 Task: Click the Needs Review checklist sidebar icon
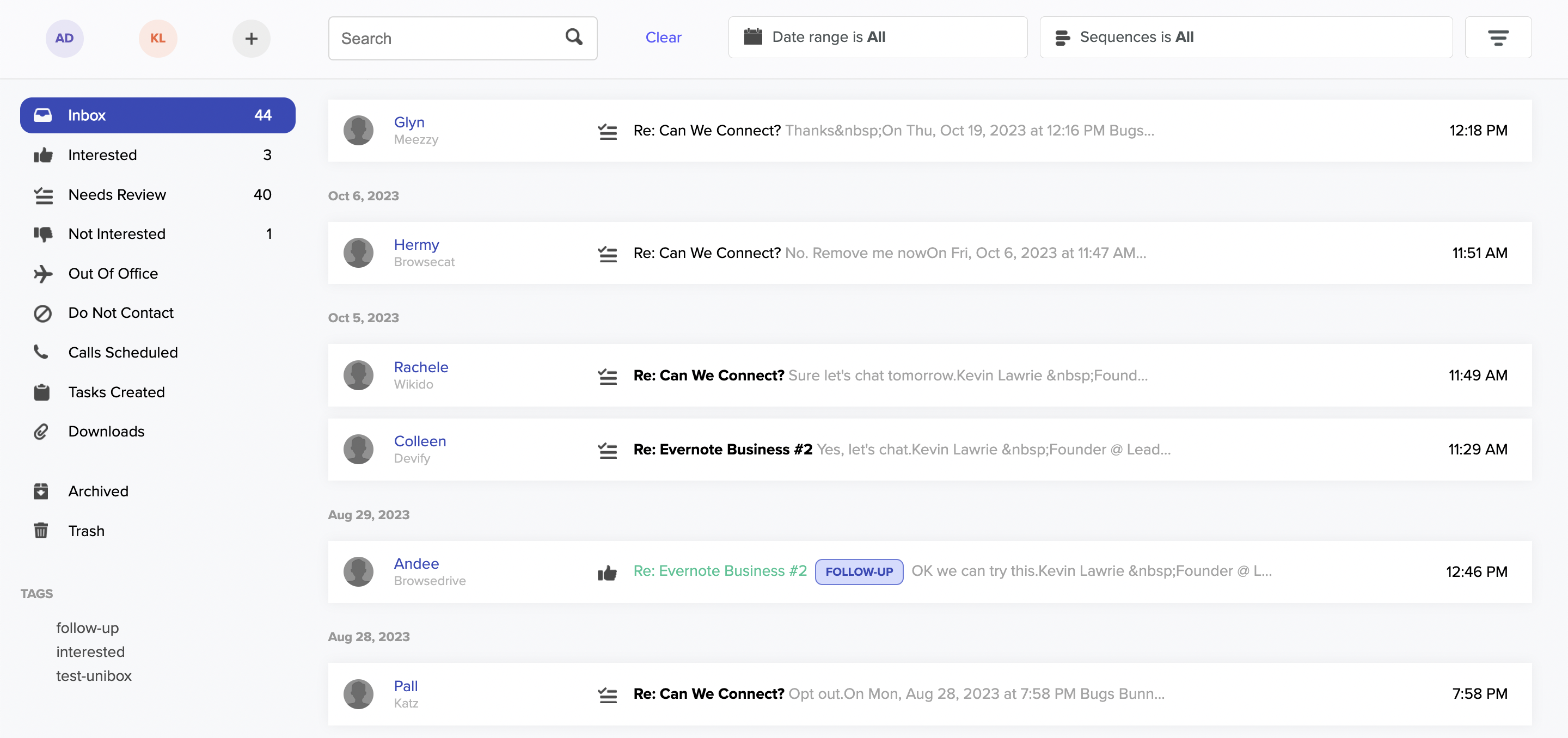coord(42,195)
